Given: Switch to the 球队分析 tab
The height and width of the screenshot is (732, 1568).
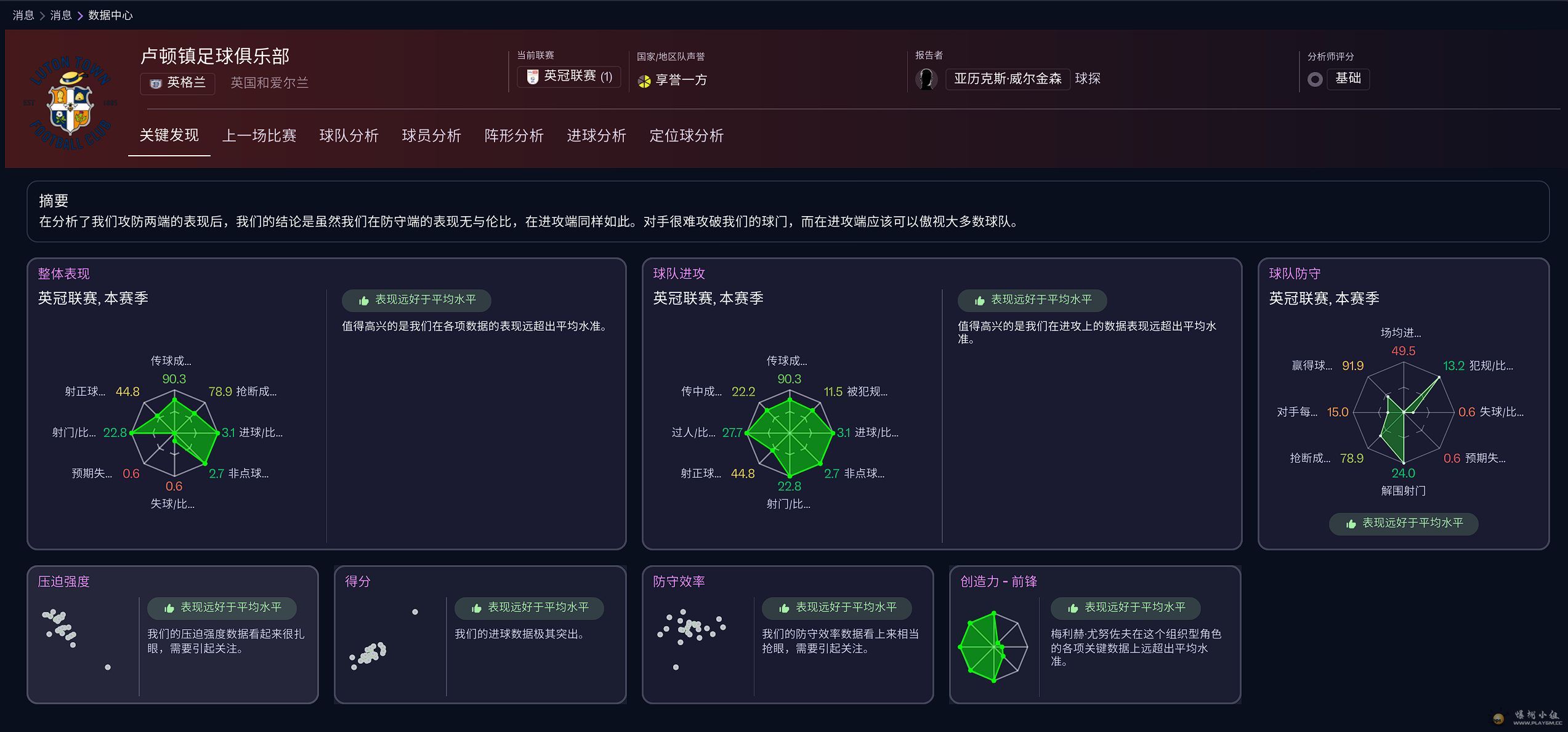Looking at the screenshot, I should coord(349,135).
